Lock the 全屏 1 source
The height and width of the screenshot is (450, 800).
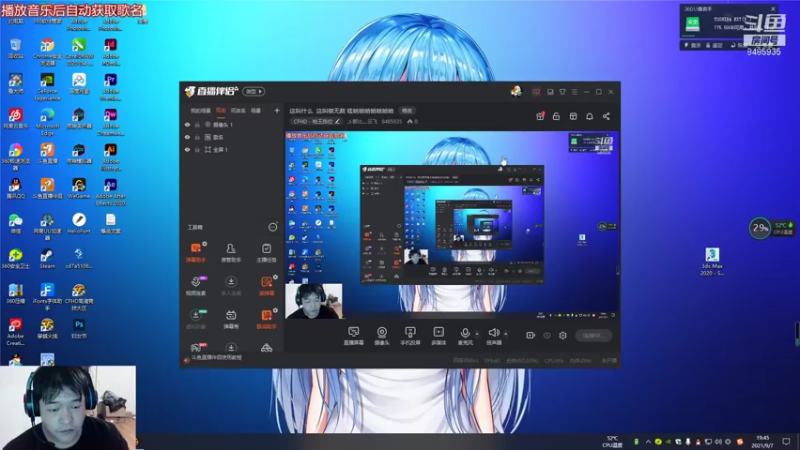pos(197,149)
